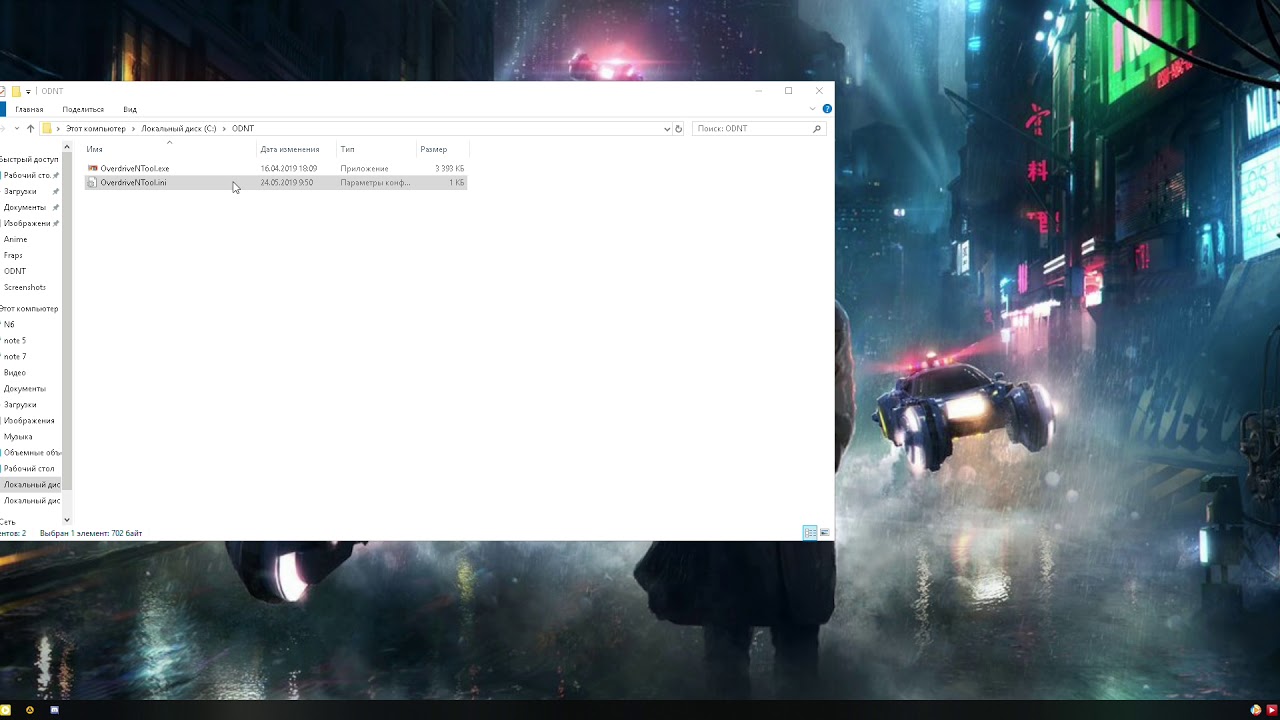Open Видео folder in sidebar

click(x=15, y=372)
